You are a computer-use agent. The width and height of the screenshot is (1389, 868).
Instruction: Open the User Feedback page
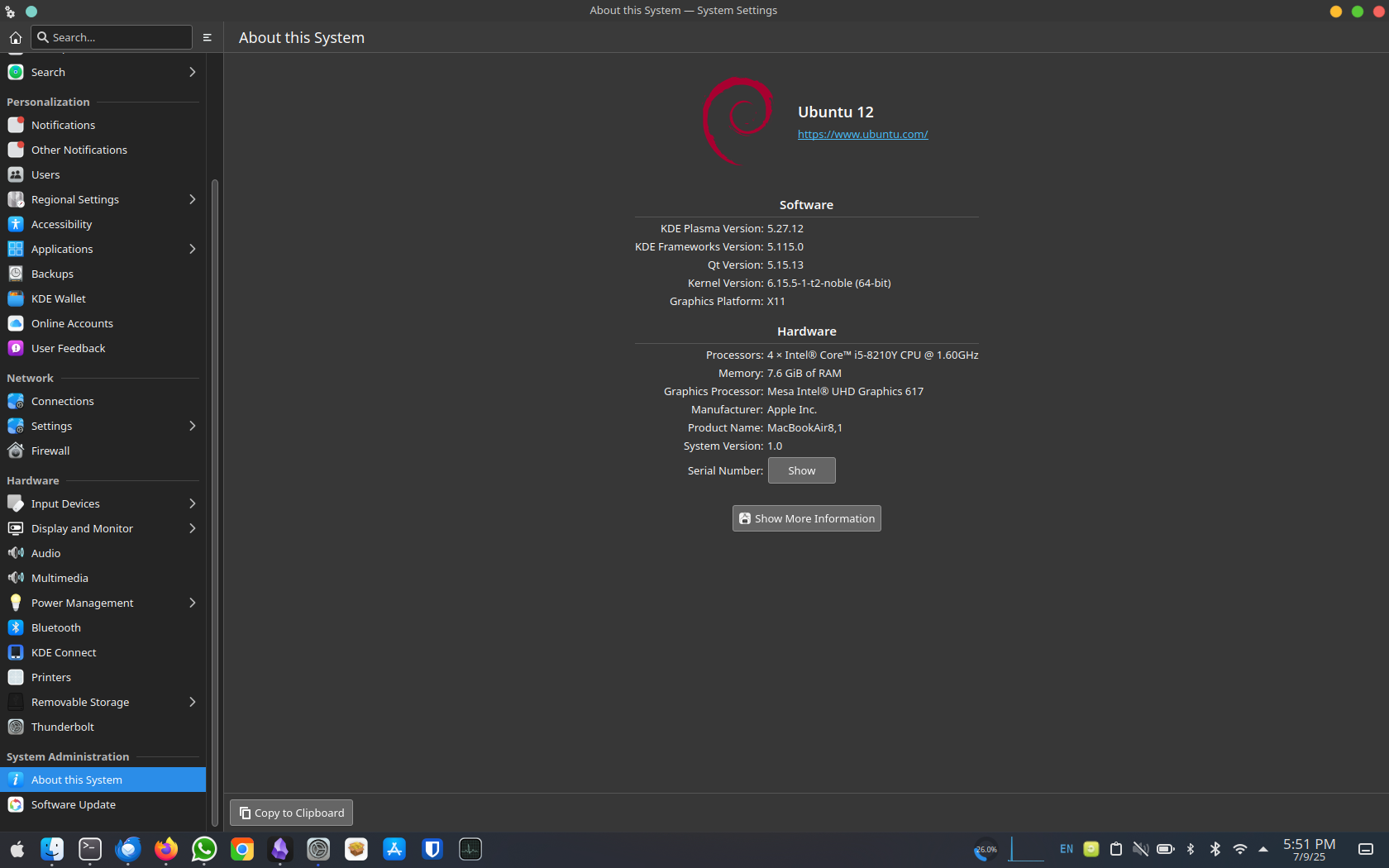tap(103, 348)
